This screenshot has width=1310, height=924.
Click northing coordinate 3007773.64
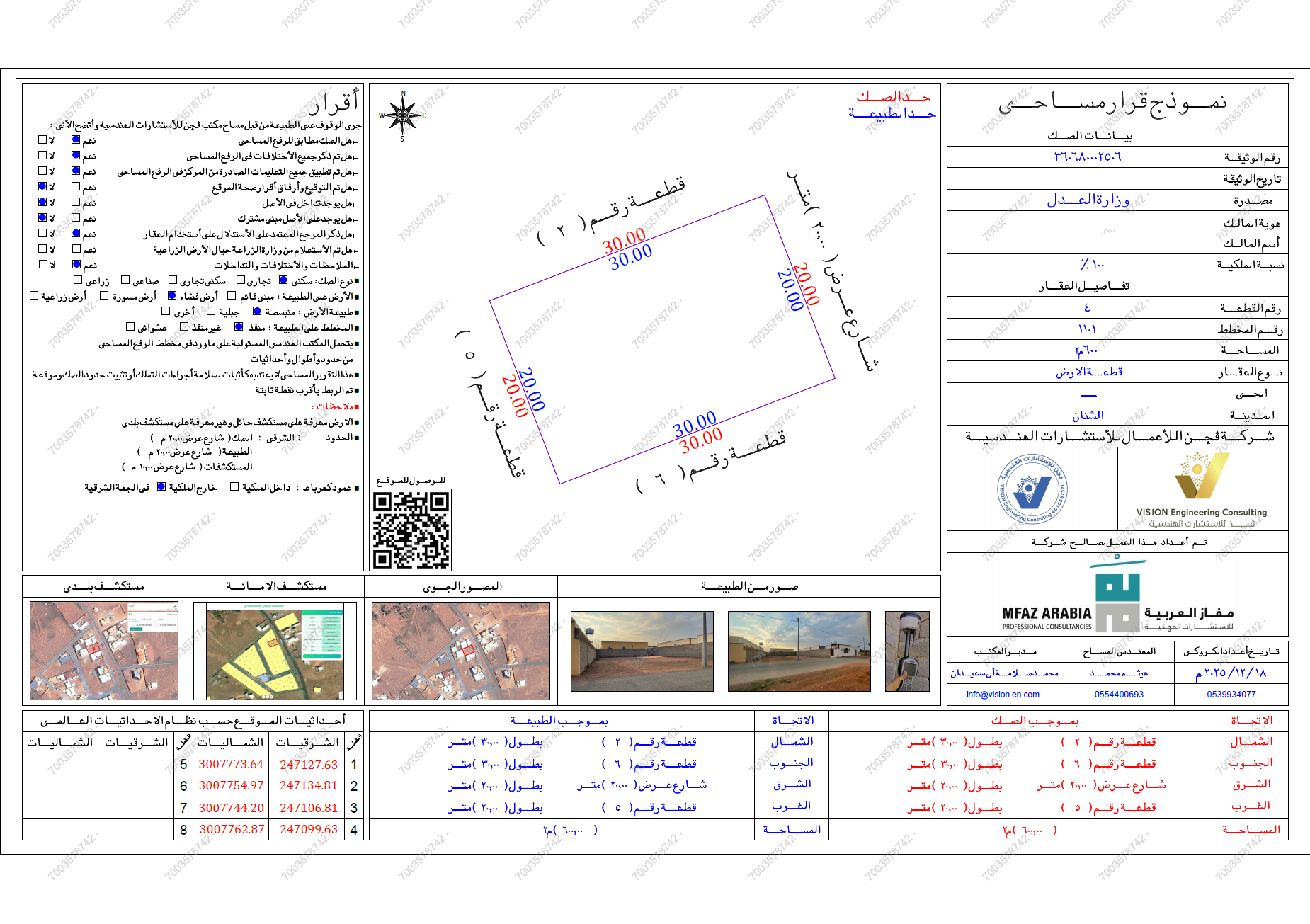(x=231, y=765)
